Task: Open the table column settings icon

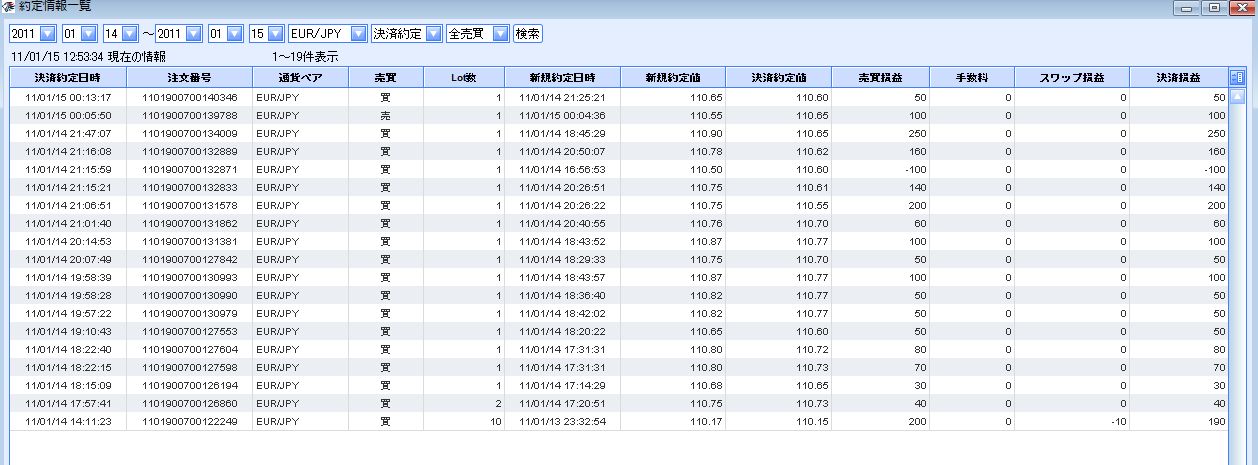Action: tap(1236, 77)
